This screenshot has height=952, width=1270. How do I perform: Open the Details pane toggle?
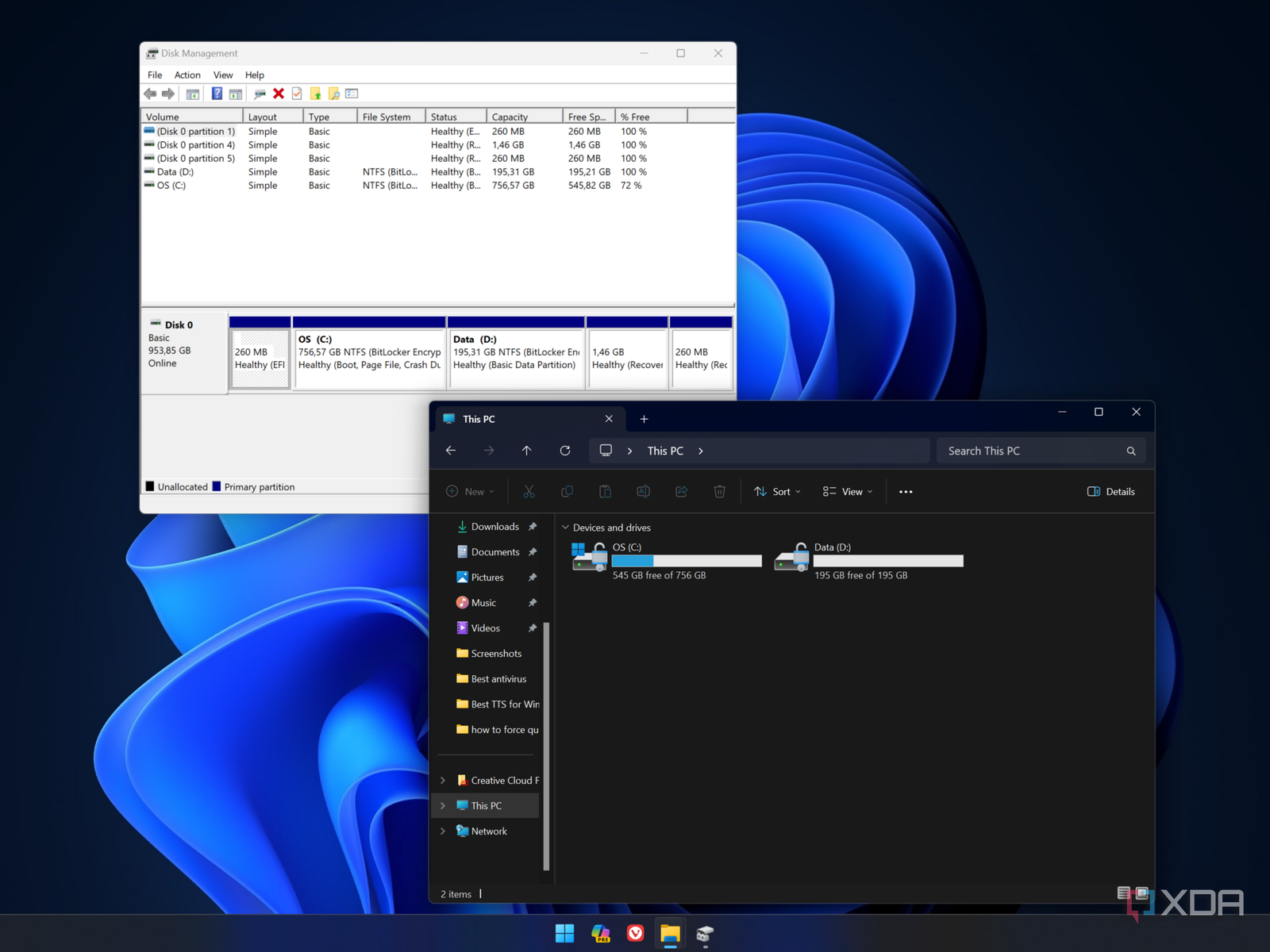(1110, 491)
